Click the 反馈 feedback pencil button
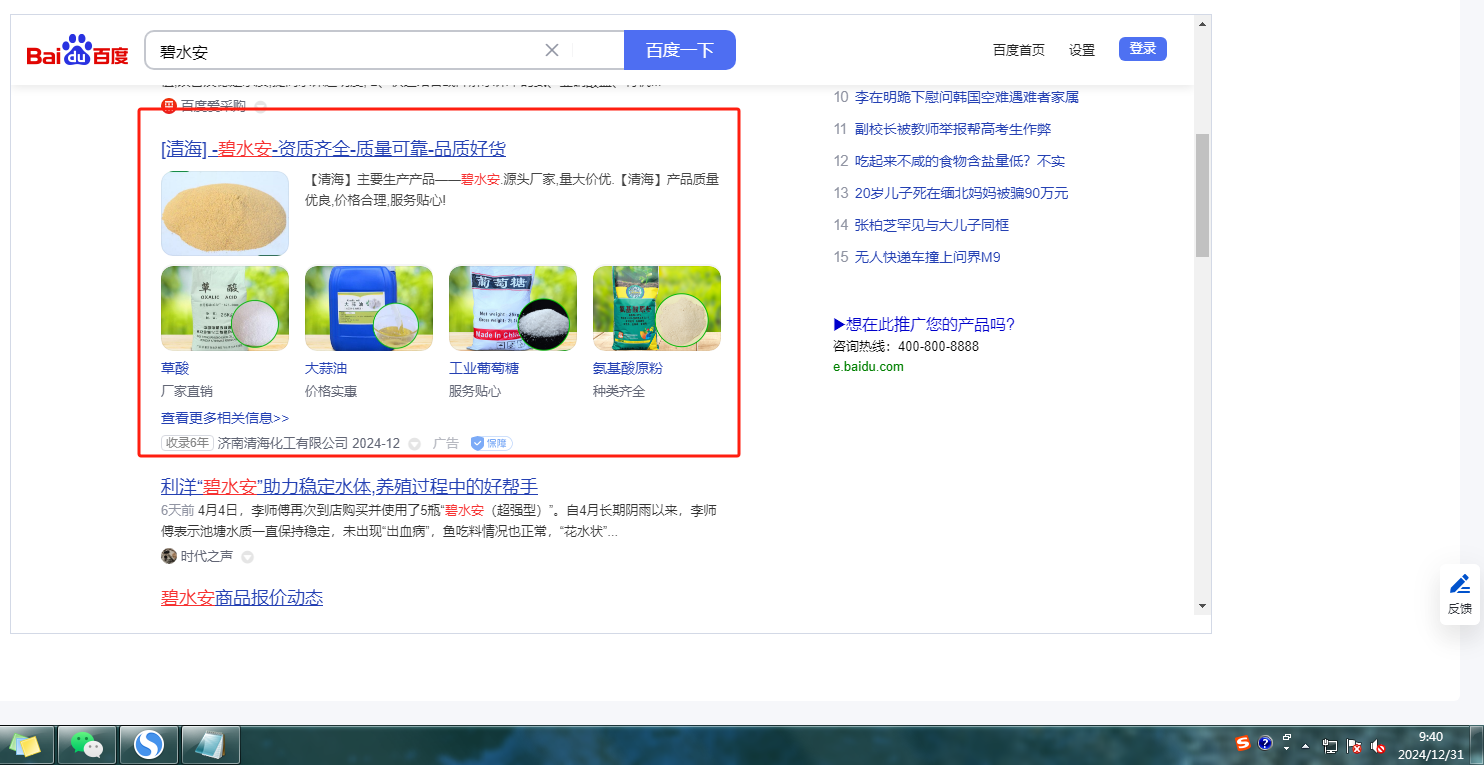The height and width of the screenshot is (765, 1484). [x=1460, y=594]
